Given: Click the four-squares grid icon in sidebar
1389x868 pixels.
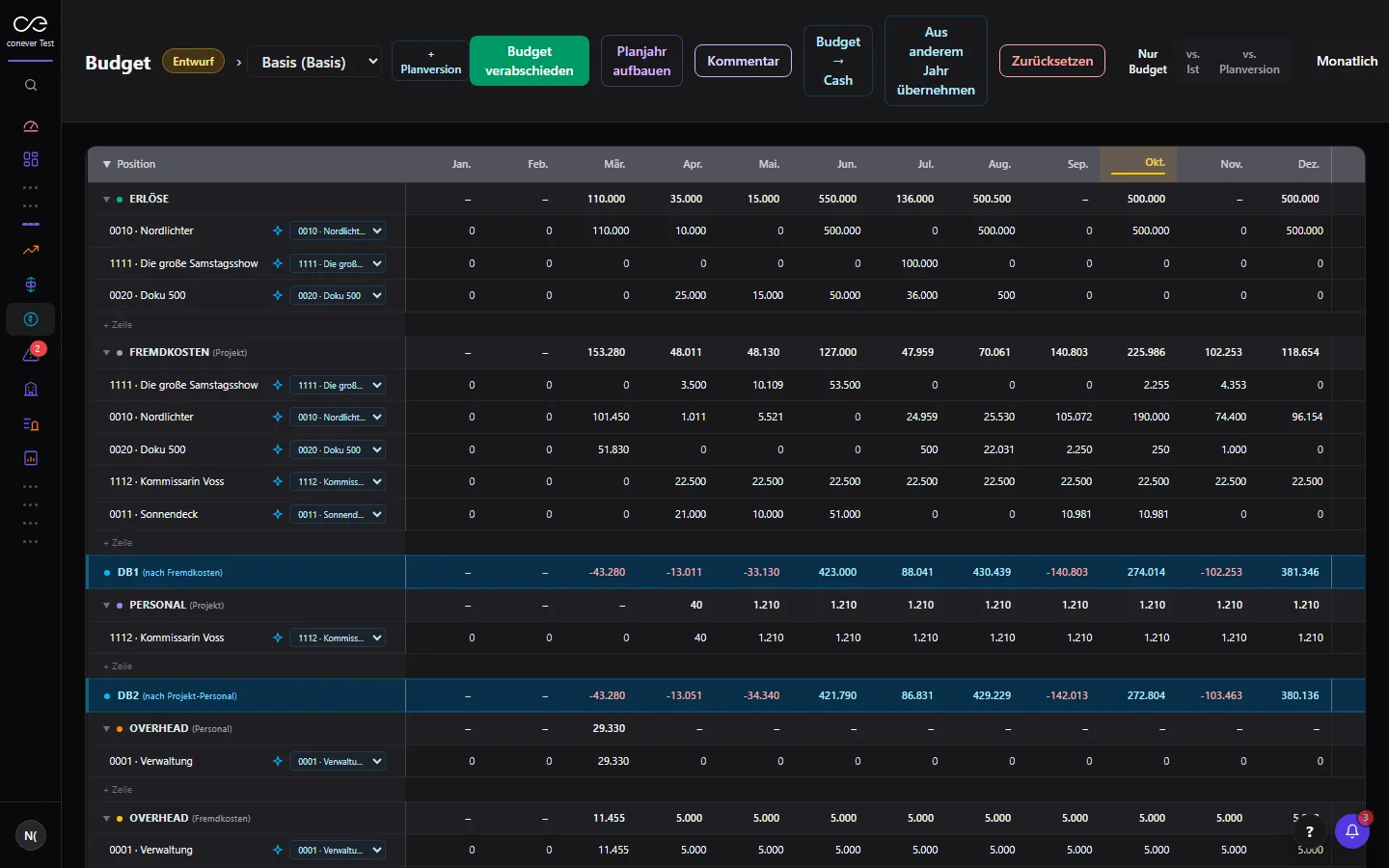Looking at the screenshot, I should coord(31,159).
